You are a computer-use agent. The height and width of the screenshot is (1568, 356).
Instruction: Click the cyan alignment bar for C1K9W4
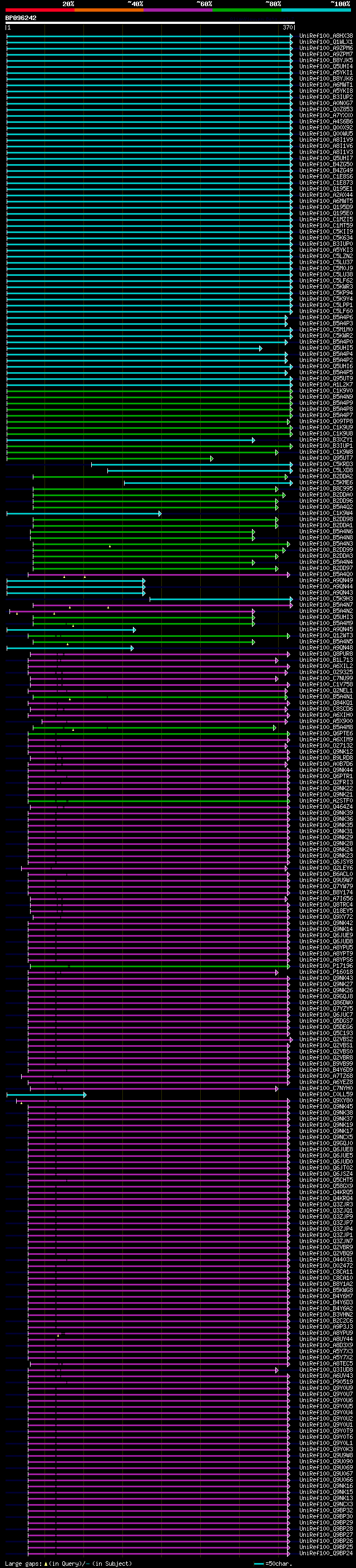[84, 513]
